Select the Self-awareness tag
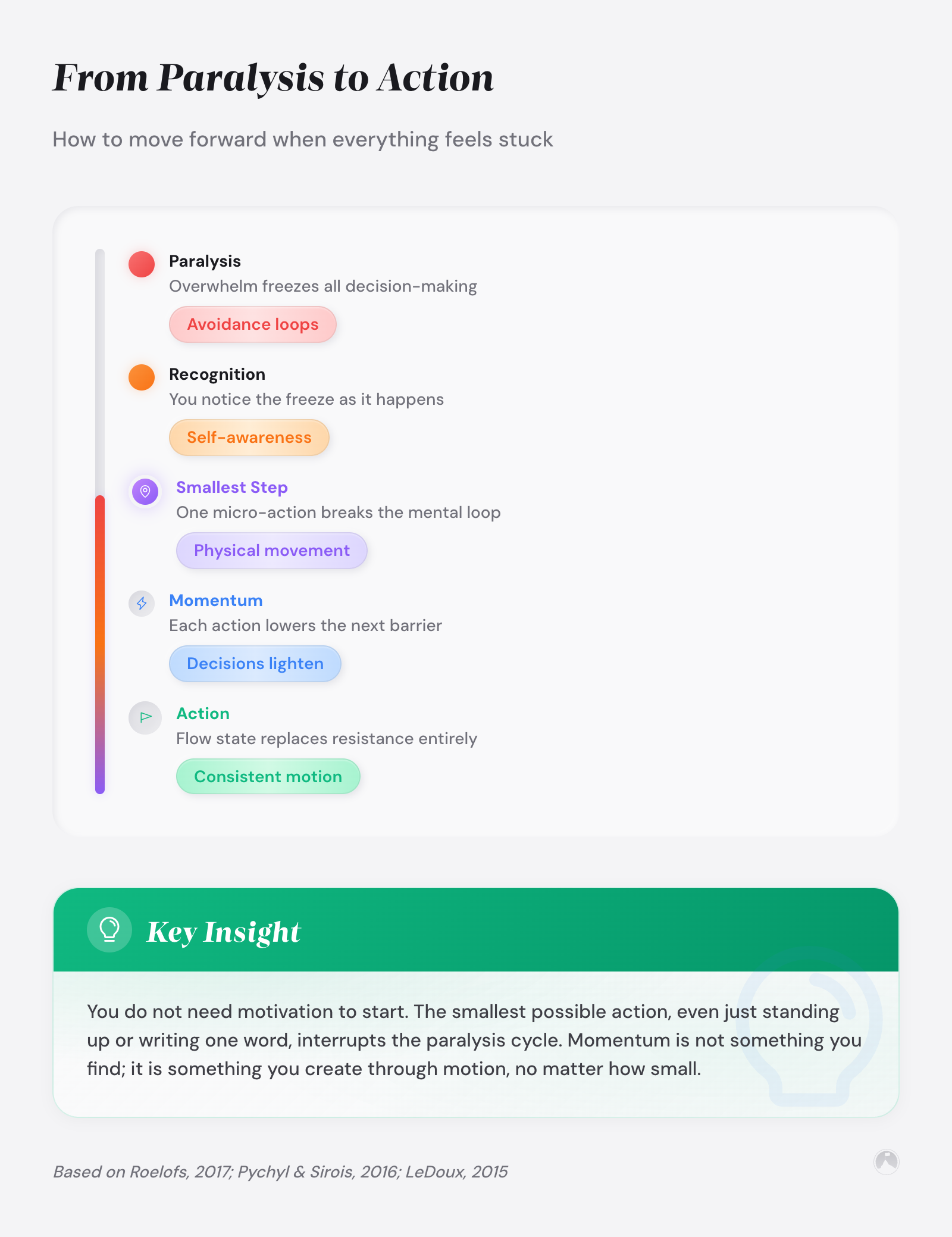The width and height of the screenshot is (952, 1237). pos(249,438)
